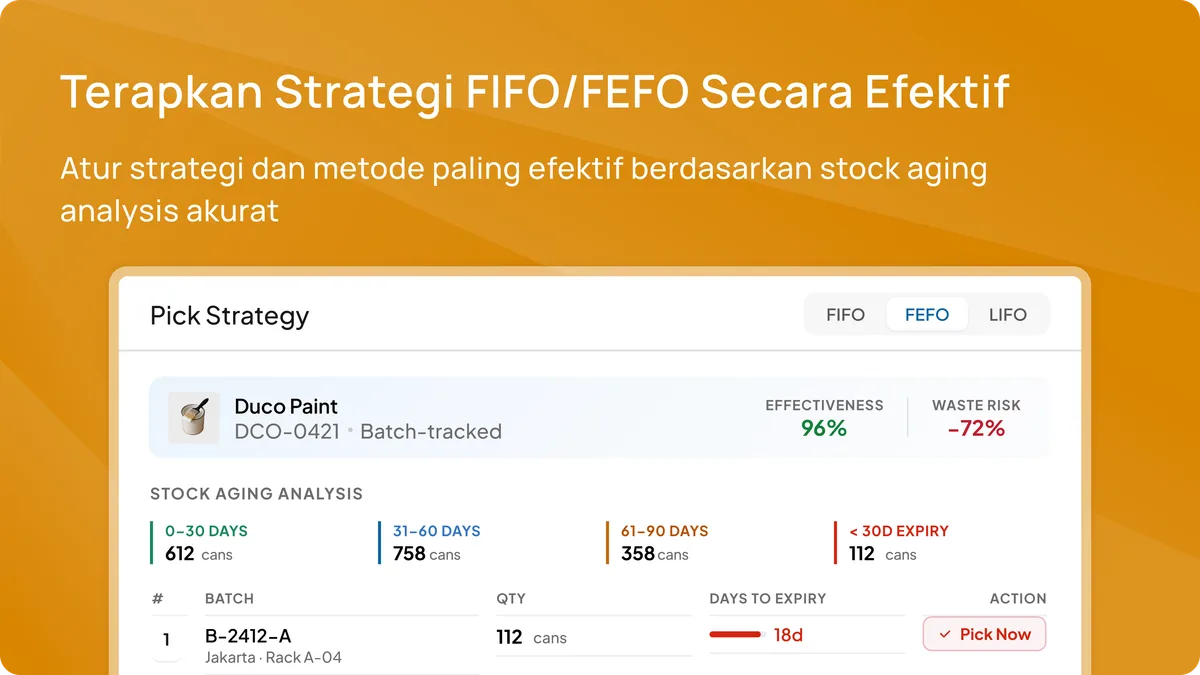Click the Effectiveness 96% metric
Image resolution: width=1200 pixels, height=675 pixels.
point(824,418)
